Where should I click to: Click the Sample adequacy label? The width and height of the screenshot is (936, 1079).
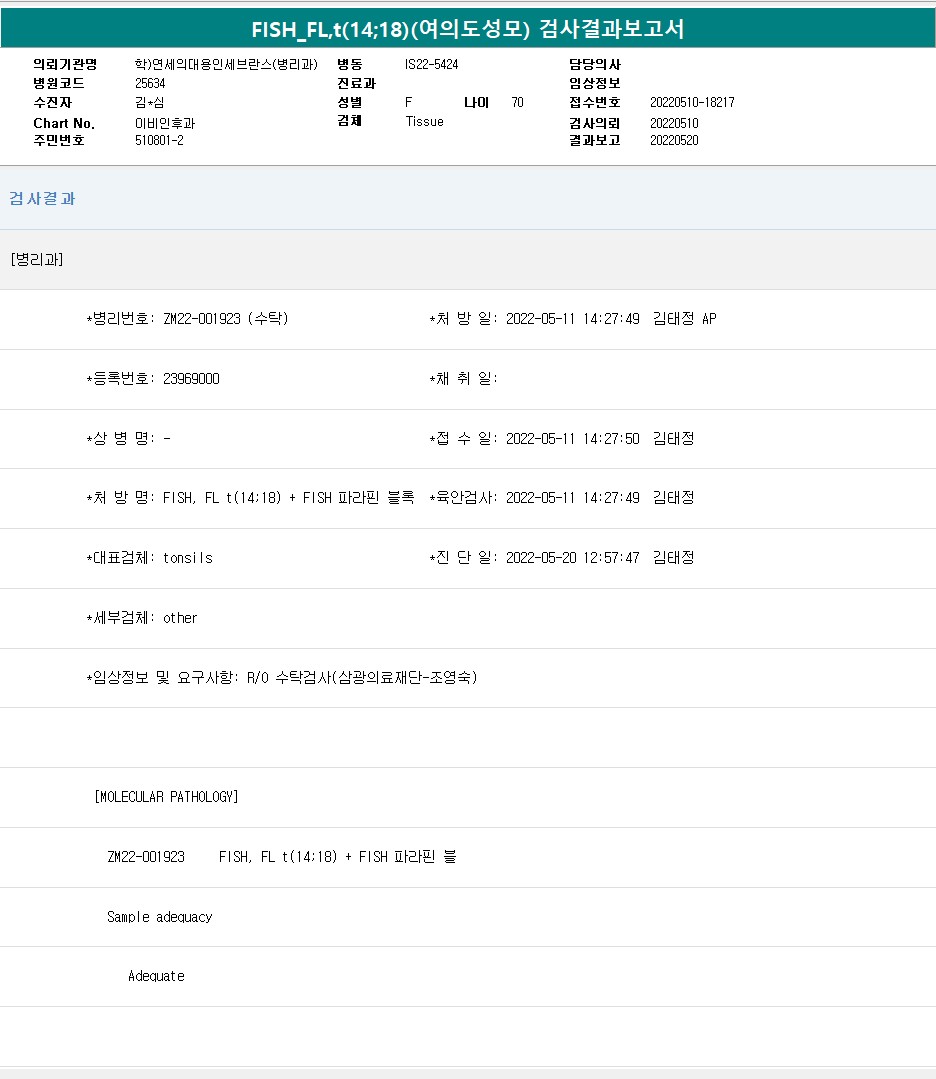160,917
